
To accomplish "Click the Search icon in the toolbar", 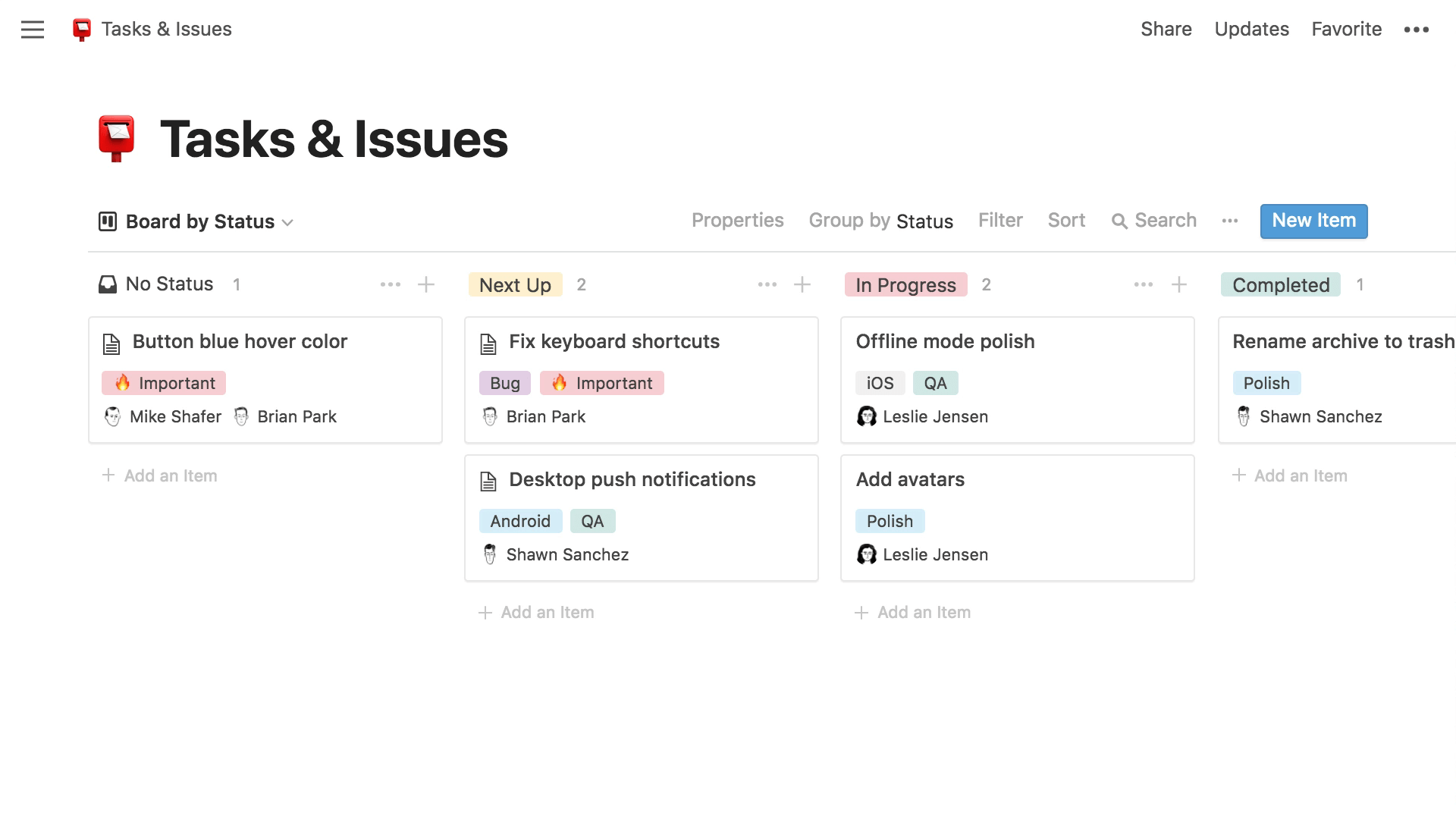I will click(1121, 221).
